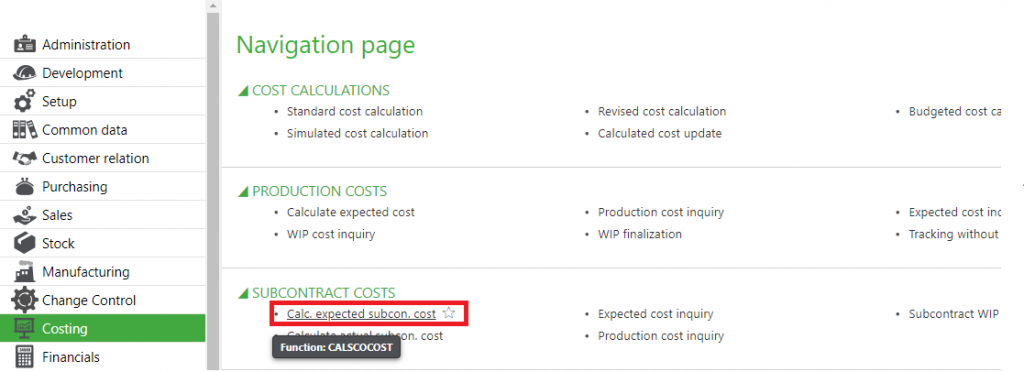This screenshot has width=1024, height=372.
Task: Click the Setup gears icon
Action: pyautogui.click(x=25, y=102)
